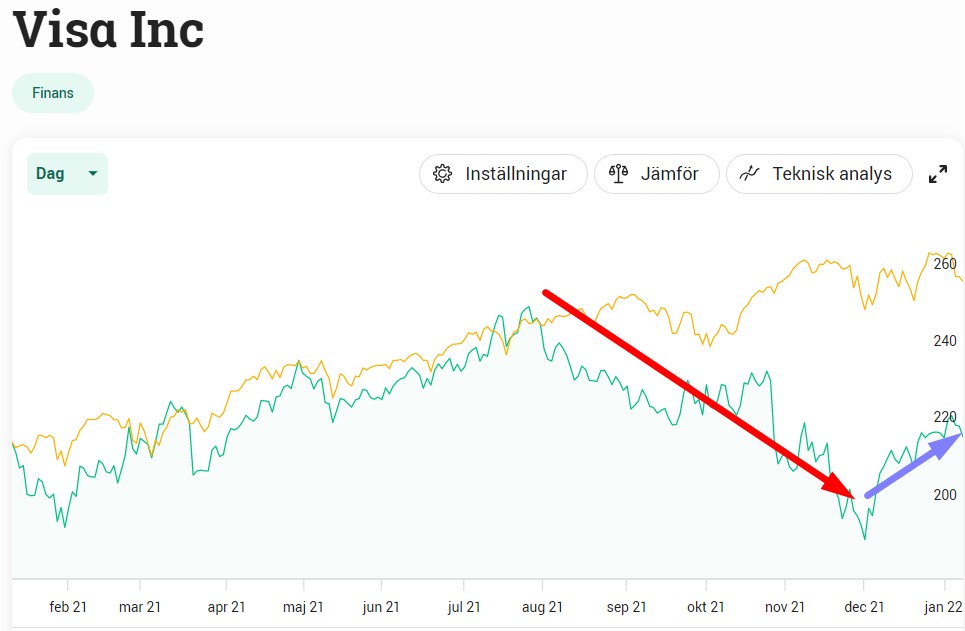
Task: Open the Dag interval dropdown arrow
Action: (x=93, y=174)
